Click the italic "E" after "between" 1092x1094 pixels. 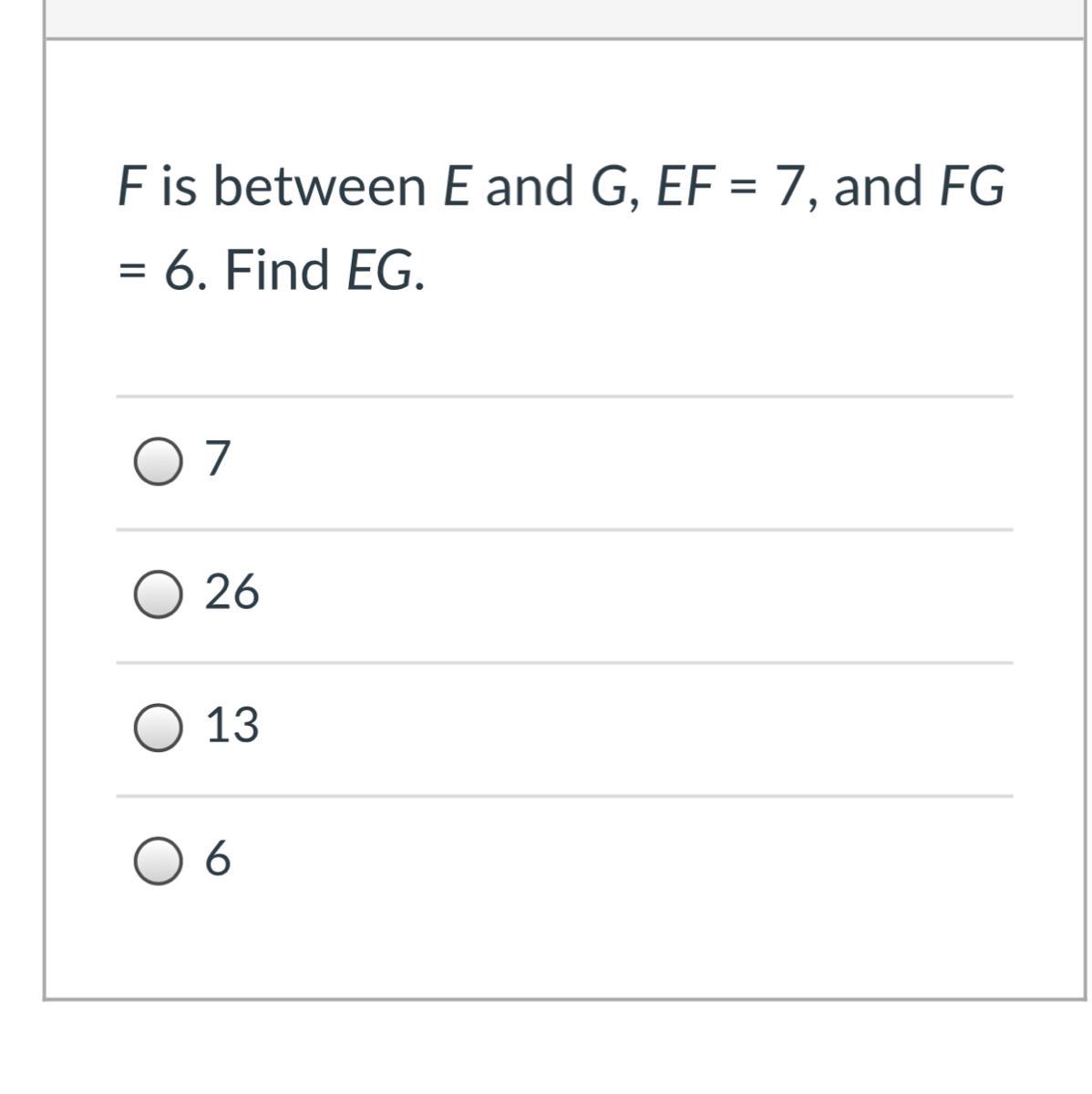458,186
